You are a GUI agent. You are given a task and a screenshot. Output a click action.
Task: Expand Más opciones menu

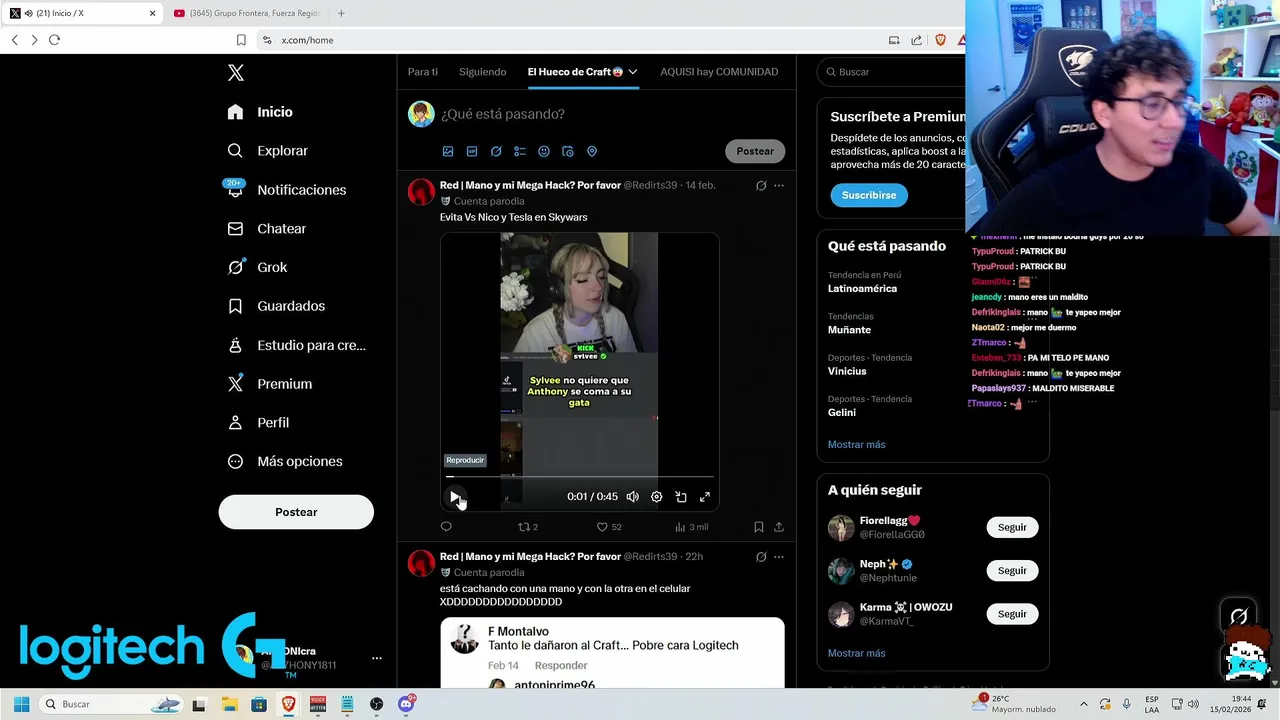pos(285,461)
